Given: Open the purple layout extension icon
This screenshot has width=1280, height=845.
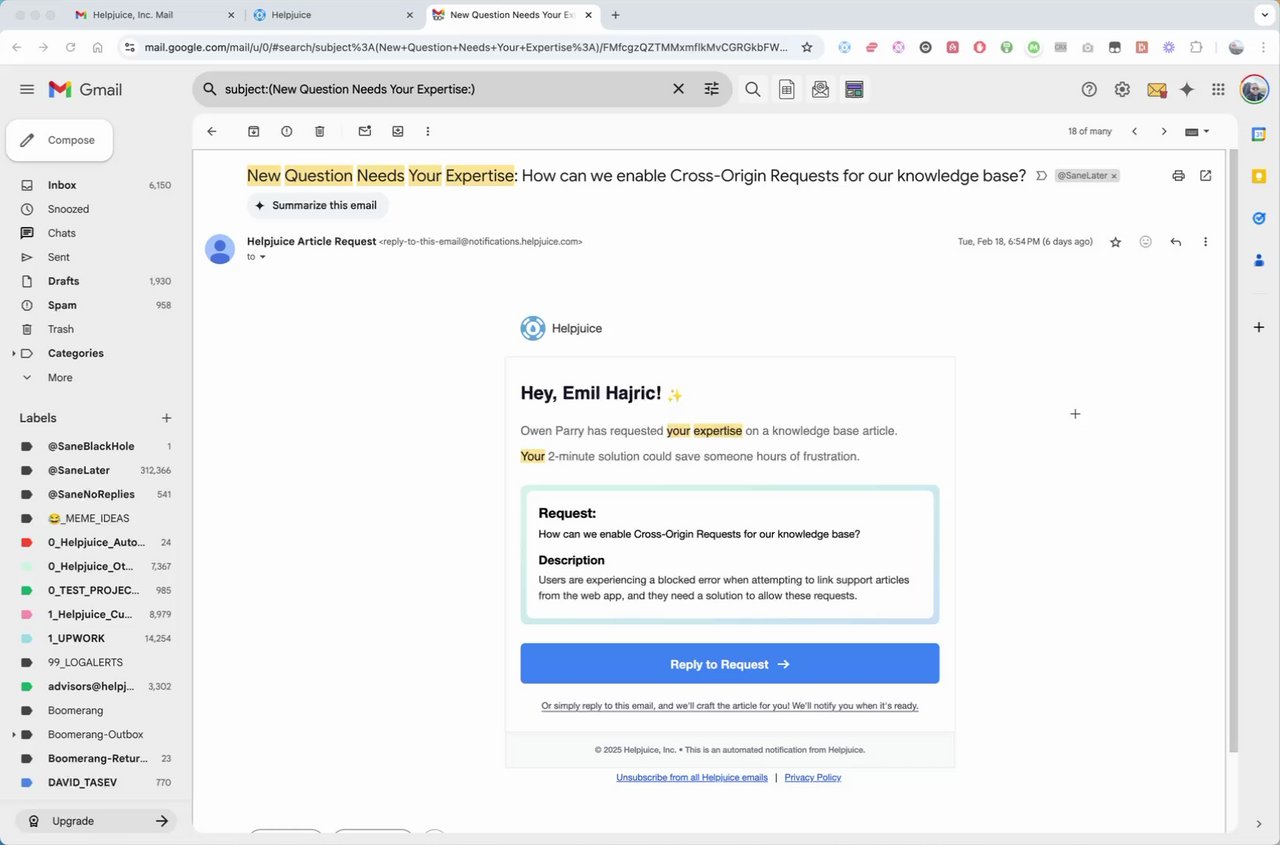Looking at the screenshot, I should click(x=854, y=89).
